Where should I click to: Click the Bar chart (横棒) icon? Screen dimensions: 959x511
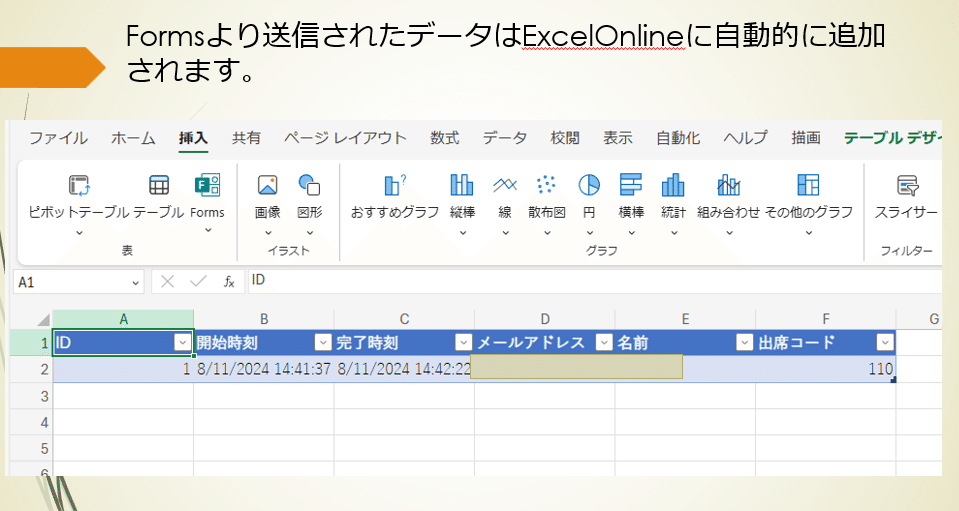[x=631, y=185]
